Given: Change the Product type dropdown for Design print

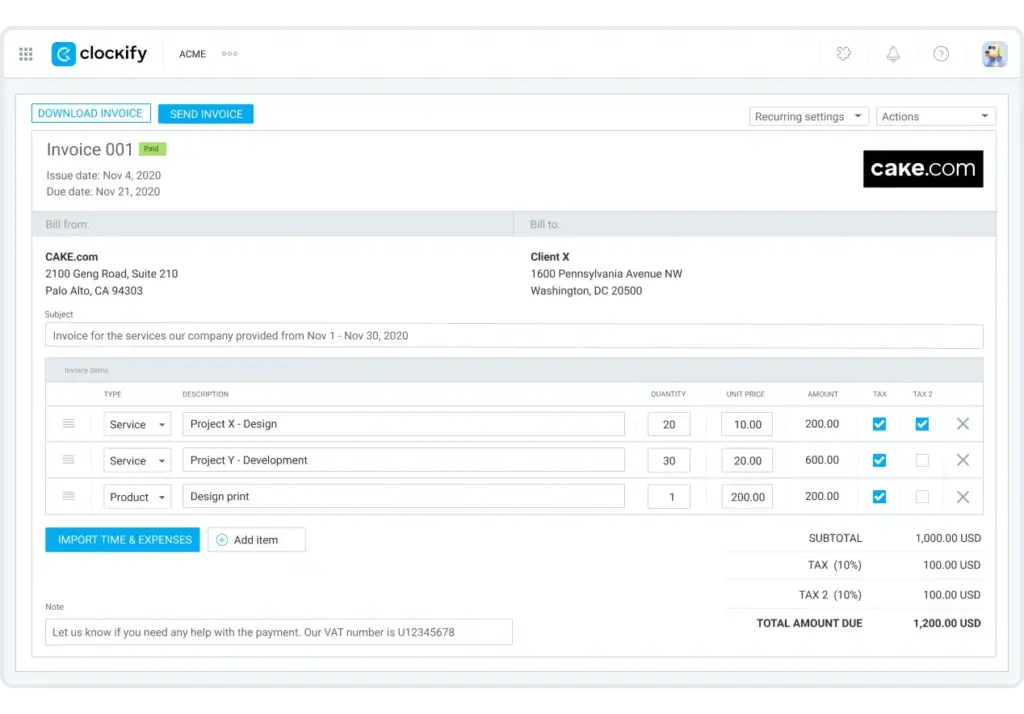Looking at the screenshot, I should [x=137, y=497].
